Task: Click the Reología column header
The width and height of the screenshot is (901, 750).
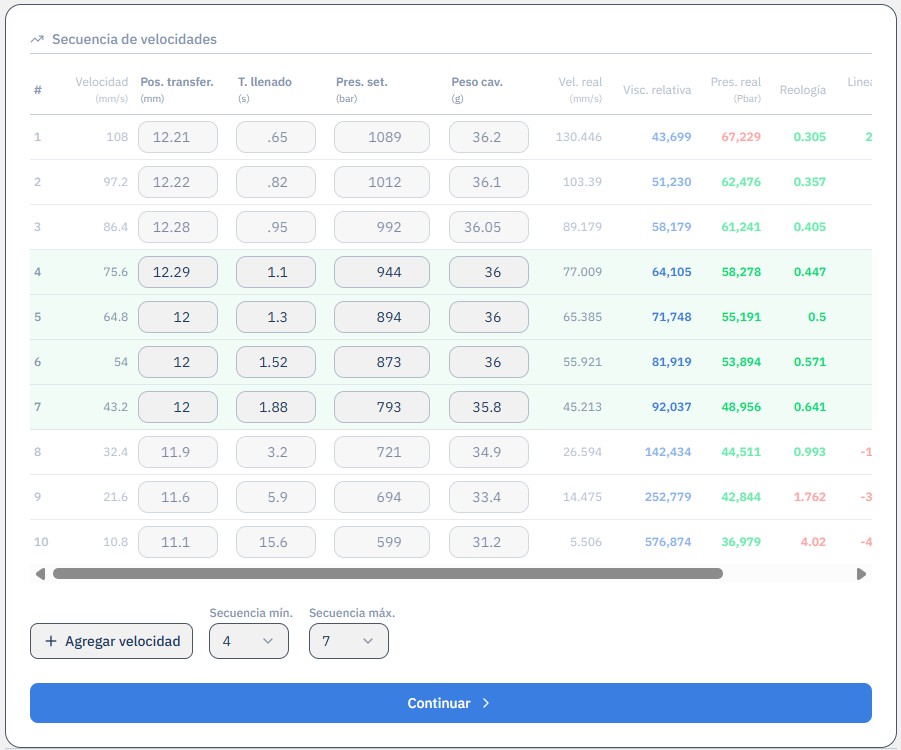Action: pyautogui.click(x=803, y=90)
